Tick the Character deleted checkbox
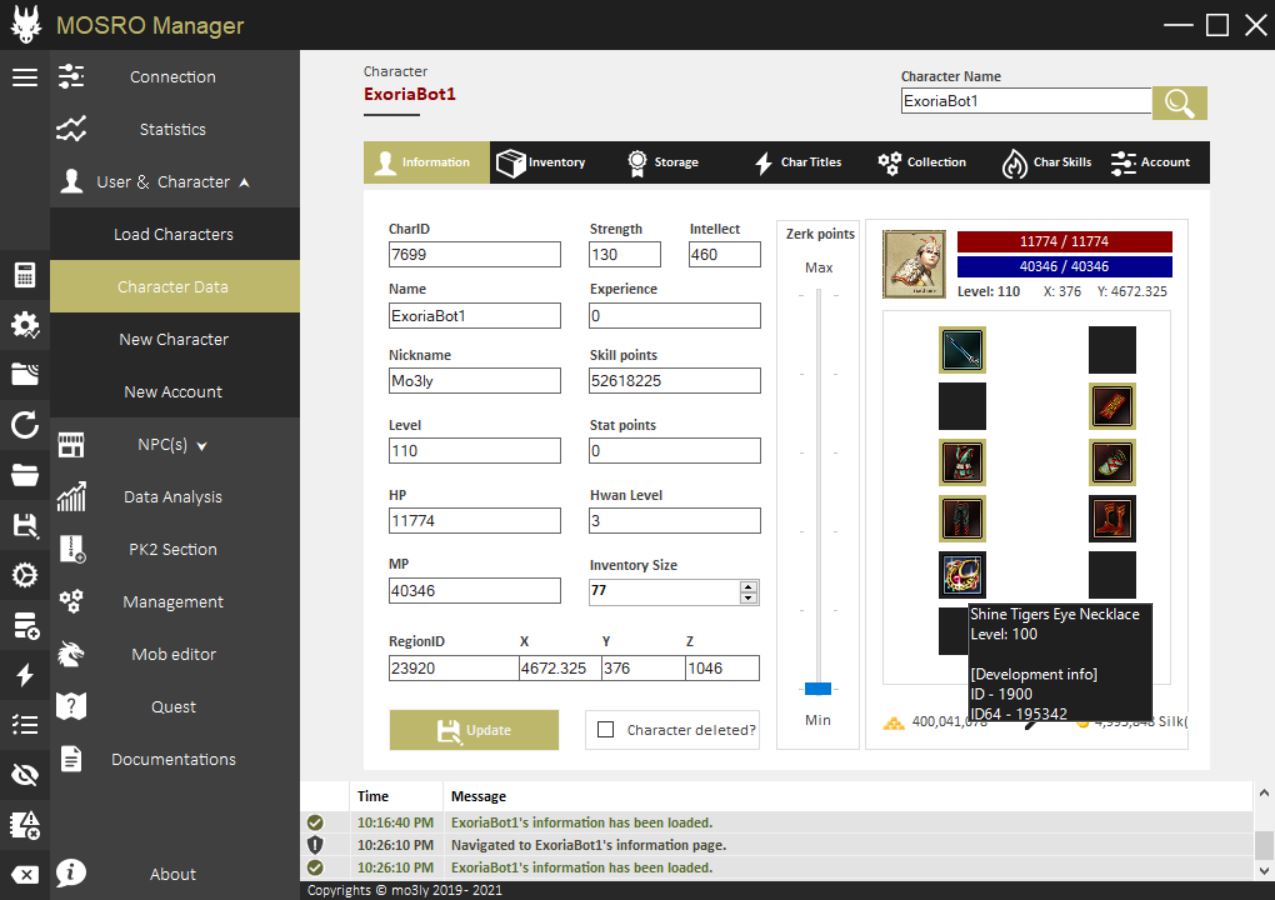Screen dimensions: 1275x900 pyautogui.click(x=605, y=730)
